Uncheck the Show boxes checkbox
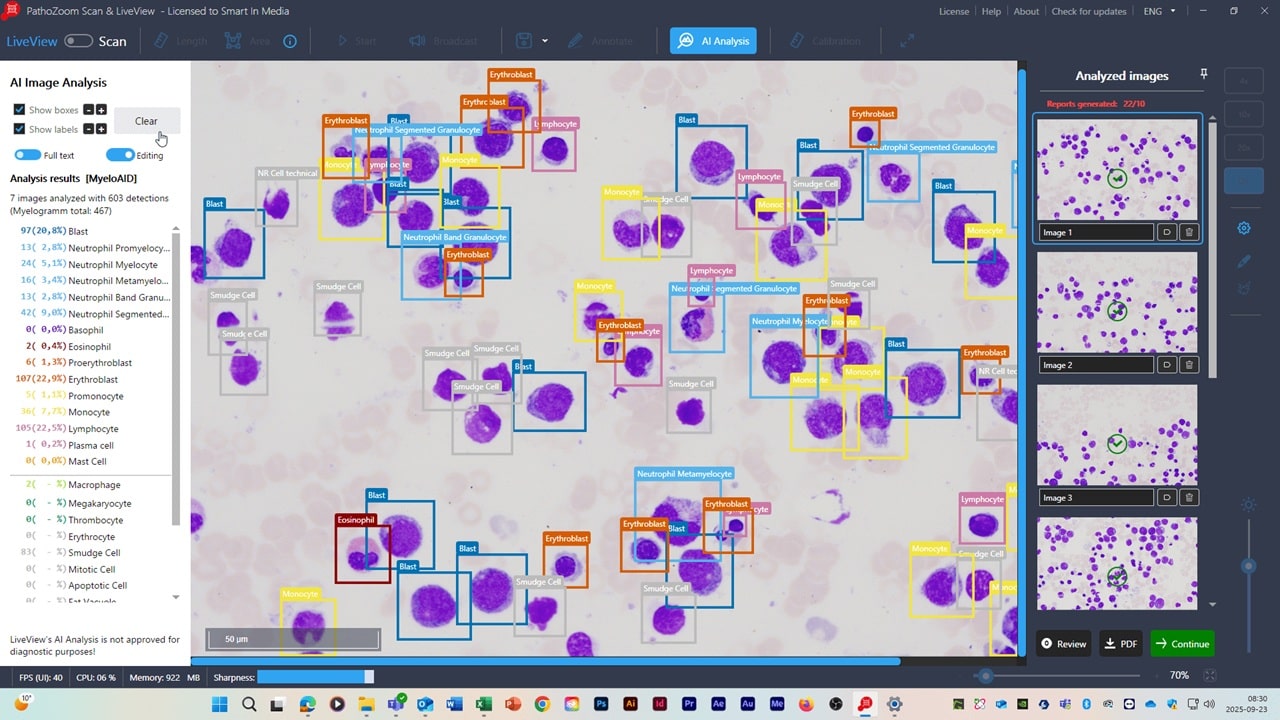 [19, 110]
